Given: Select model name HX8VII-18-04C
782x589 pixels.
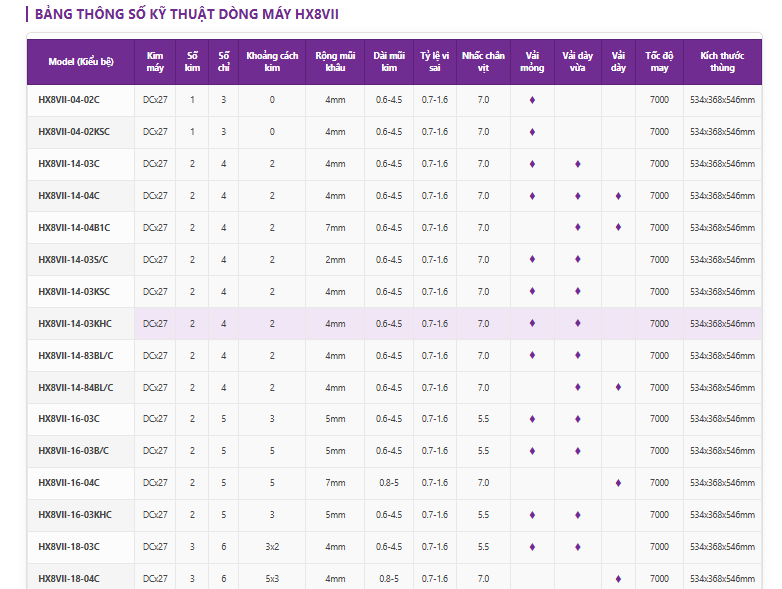Looking at the screenshot, I should 69,579.
